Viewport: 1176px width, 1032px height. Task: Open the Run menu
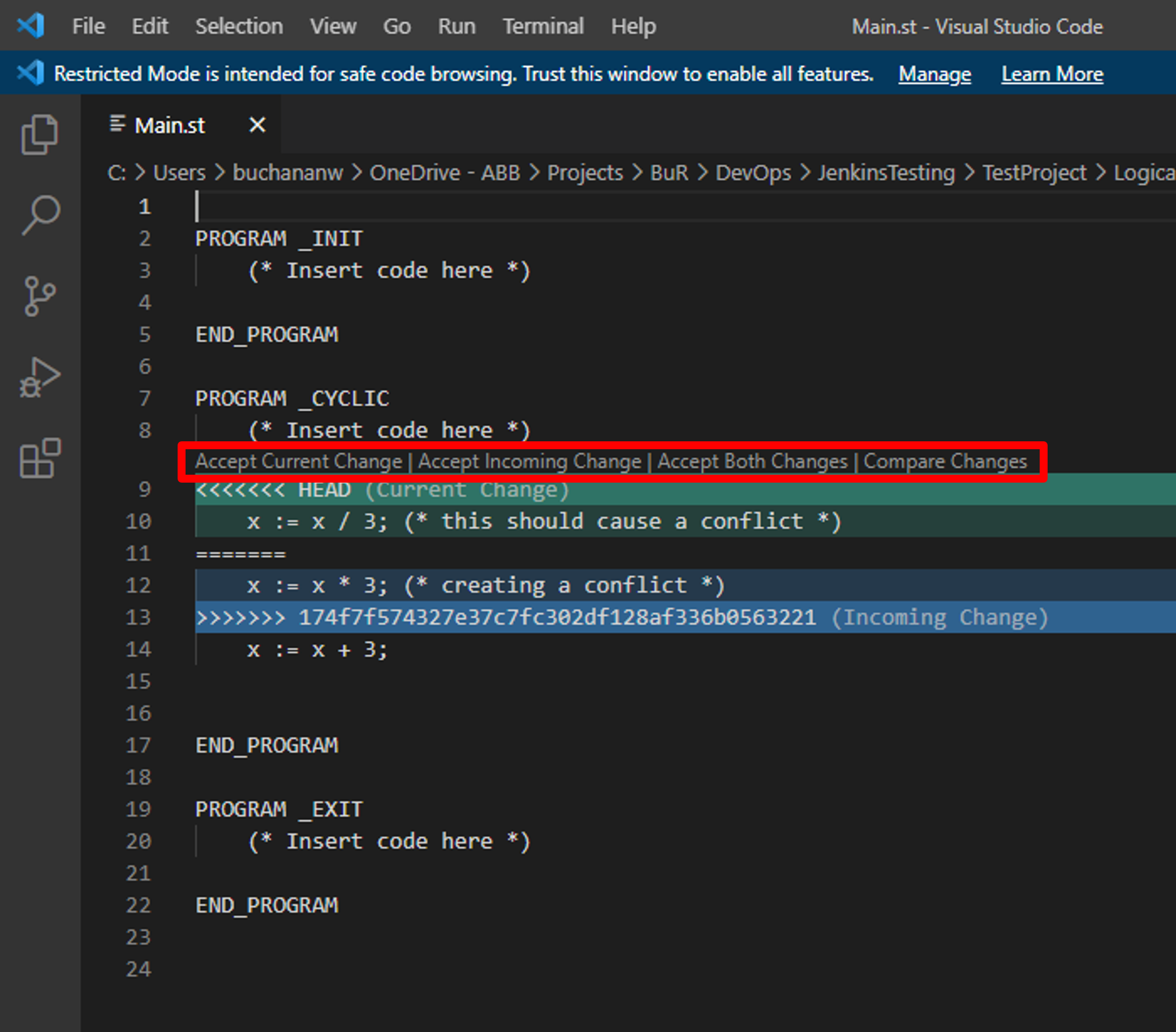[x=457, y=27]
